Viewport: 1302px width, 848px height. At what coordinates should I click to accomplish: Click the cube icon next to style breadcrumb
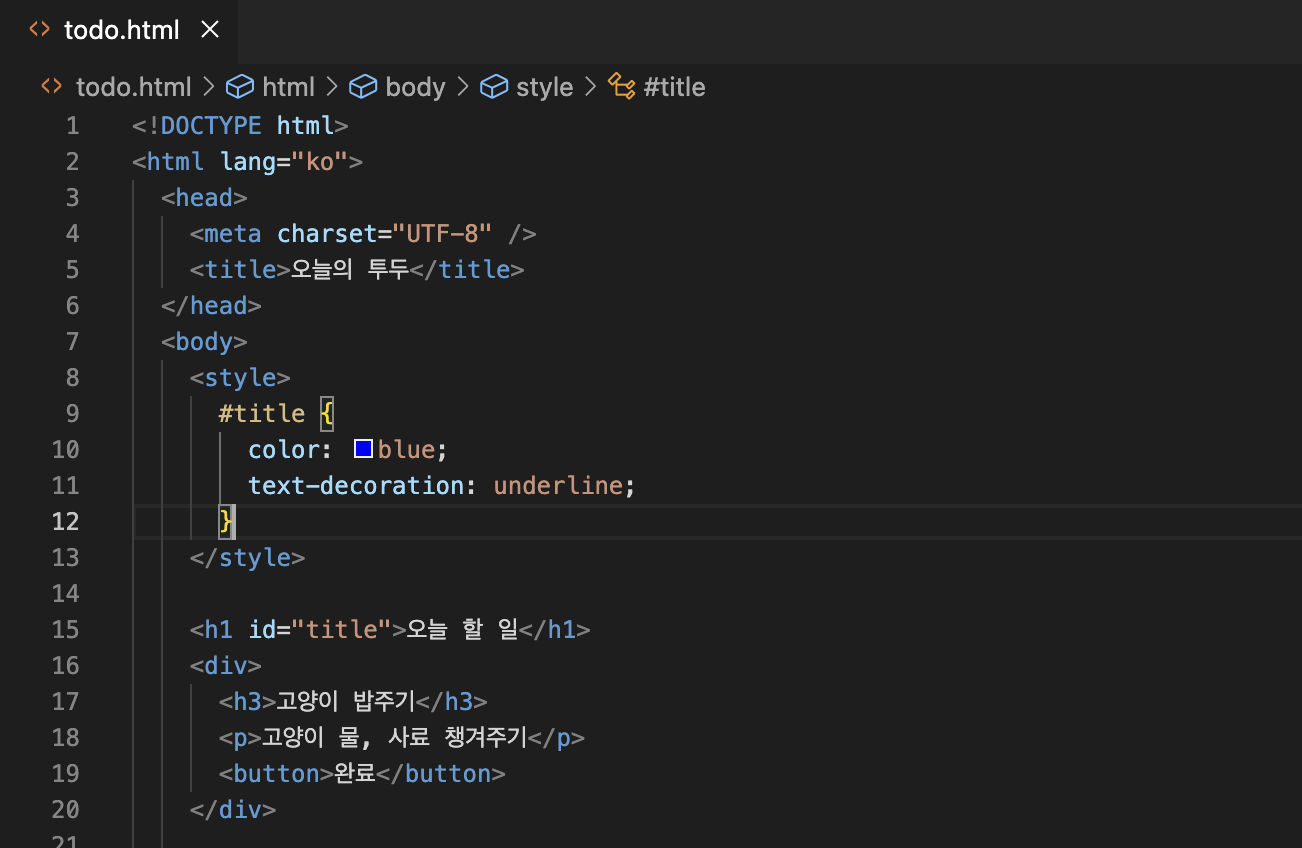click(494, 87)
